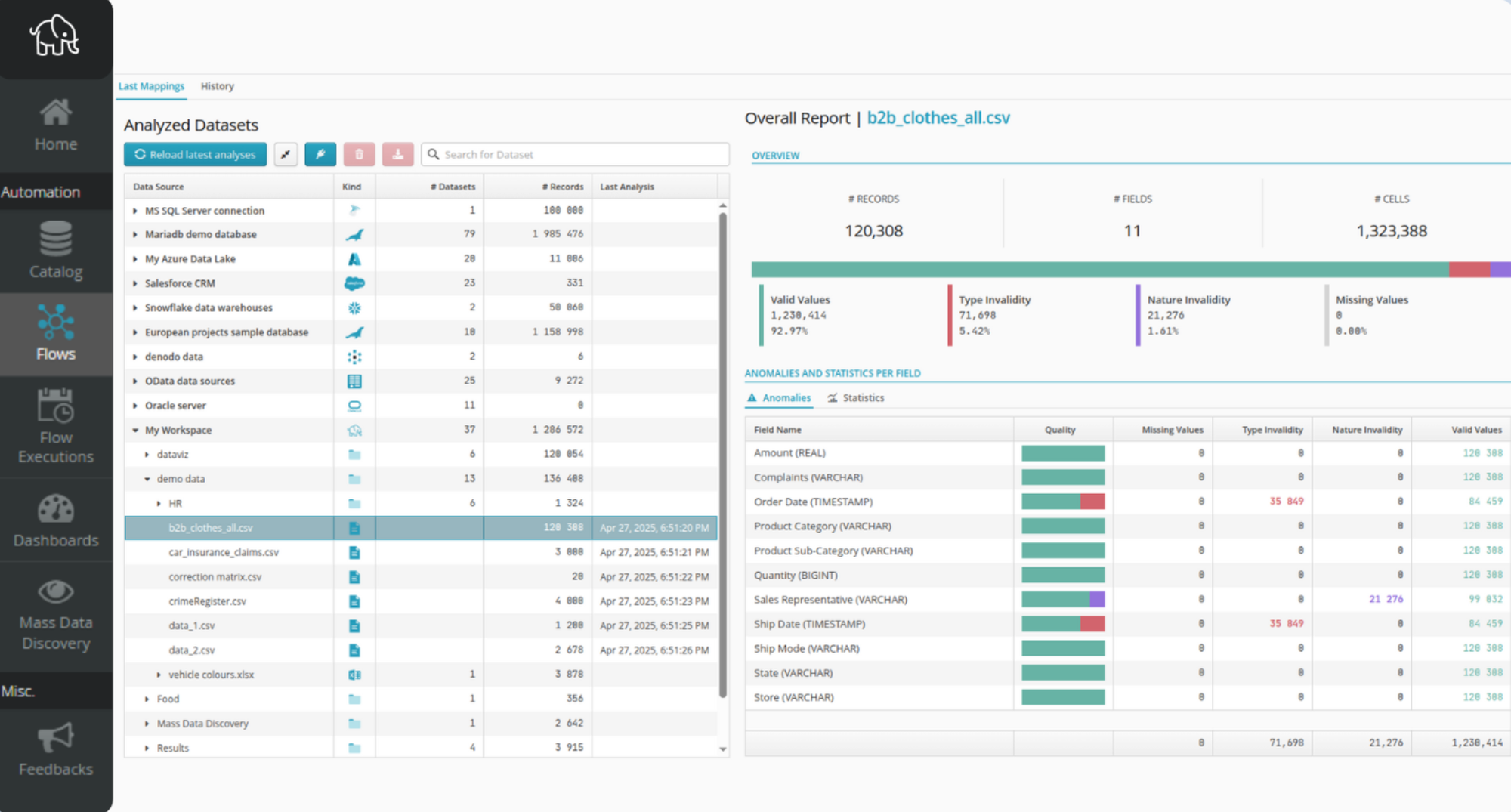Open Feedbacks megaphone icon

tap(56, 738)
